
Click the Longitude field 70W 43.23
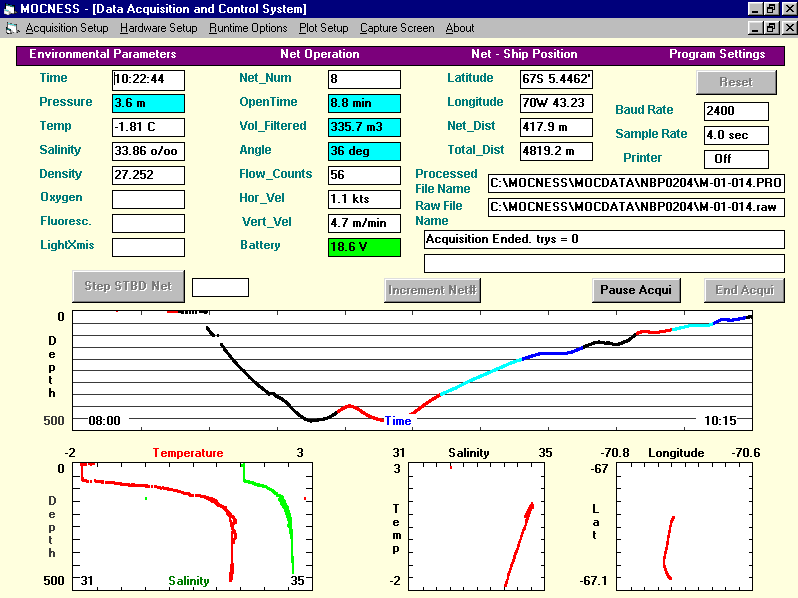[556, 103]
